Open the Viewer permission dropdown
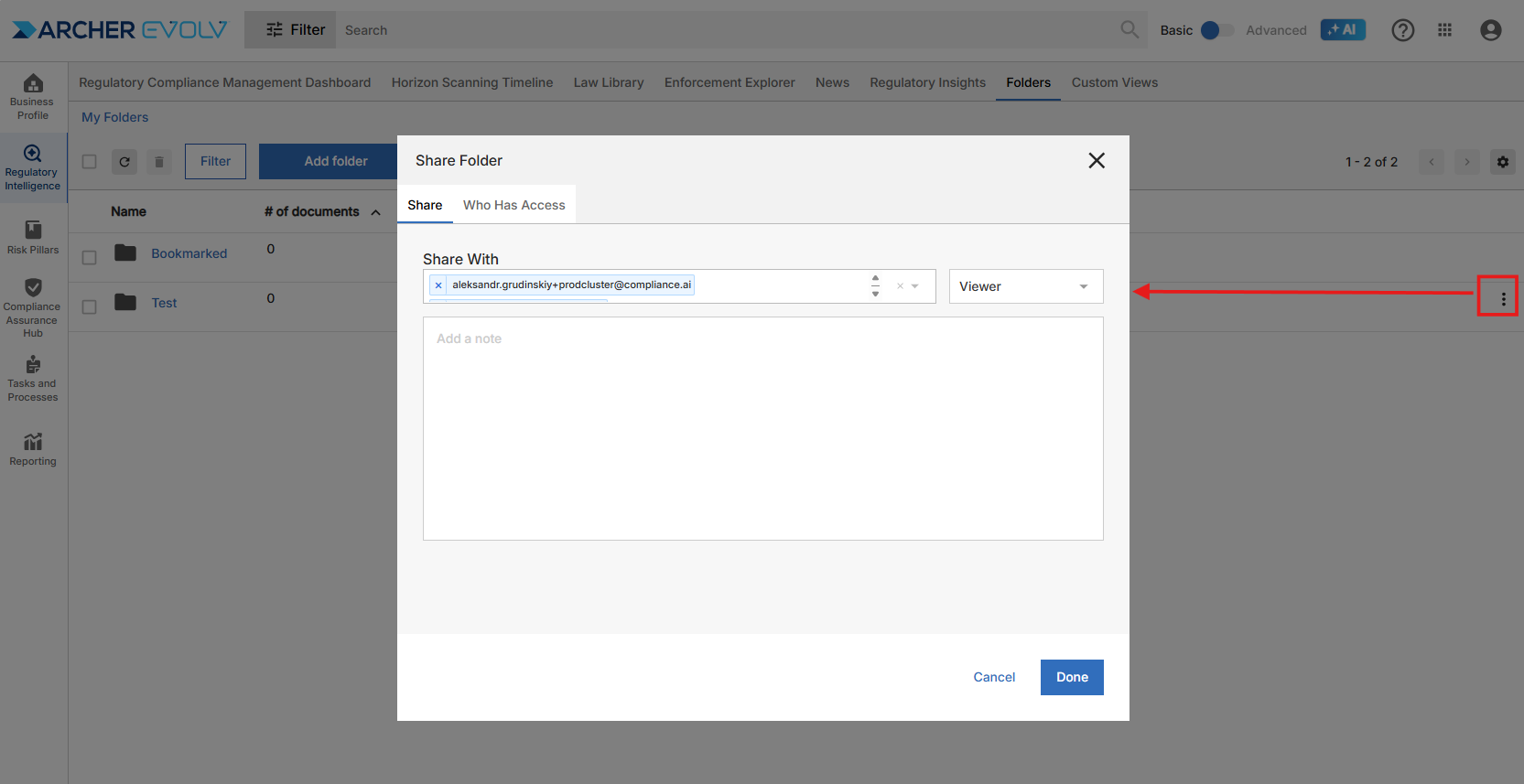Screen dimensions: 1524x784 (x=1025, y=286)
